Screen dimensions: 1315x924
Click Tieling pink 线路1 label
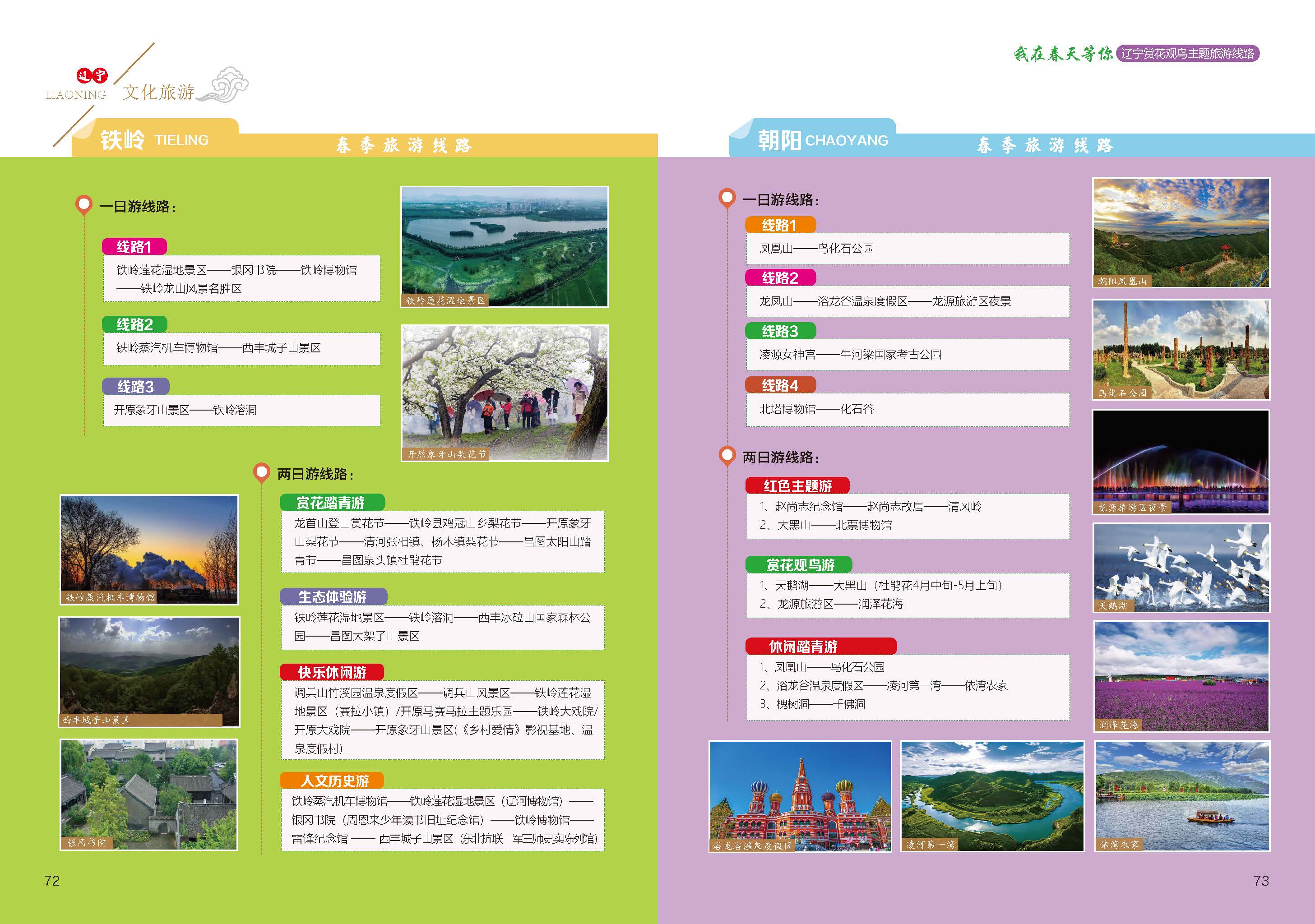tap(134, 247)
